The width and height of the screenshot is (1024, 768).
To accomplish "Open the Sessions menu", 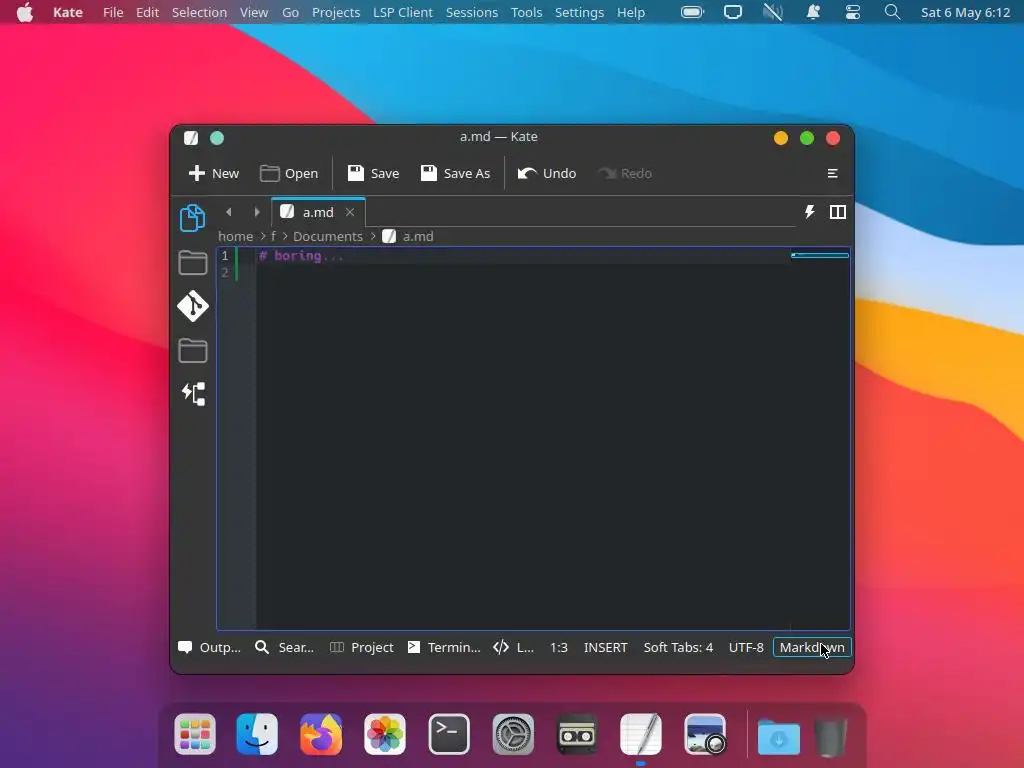I will click(472, 12).
